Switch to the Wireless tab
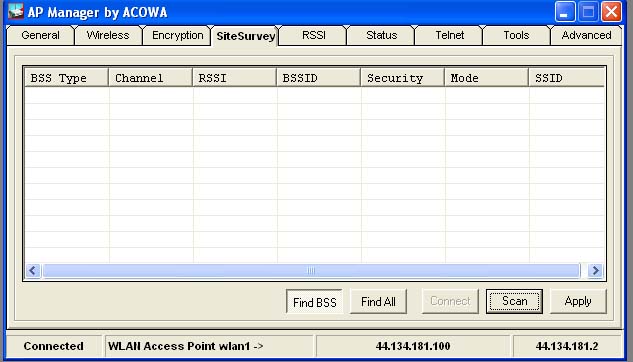The height and width of the screenshot is (362, 633). click(108, 36)
